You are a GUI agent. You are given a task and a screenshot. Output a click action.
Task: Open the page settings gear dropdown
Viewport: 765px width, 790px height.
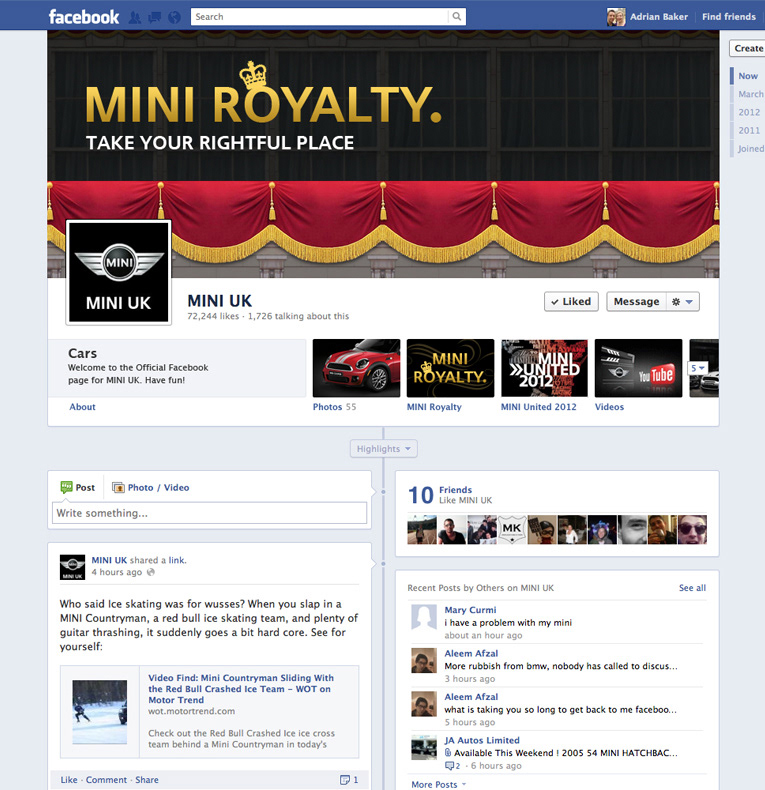point(683,302)
